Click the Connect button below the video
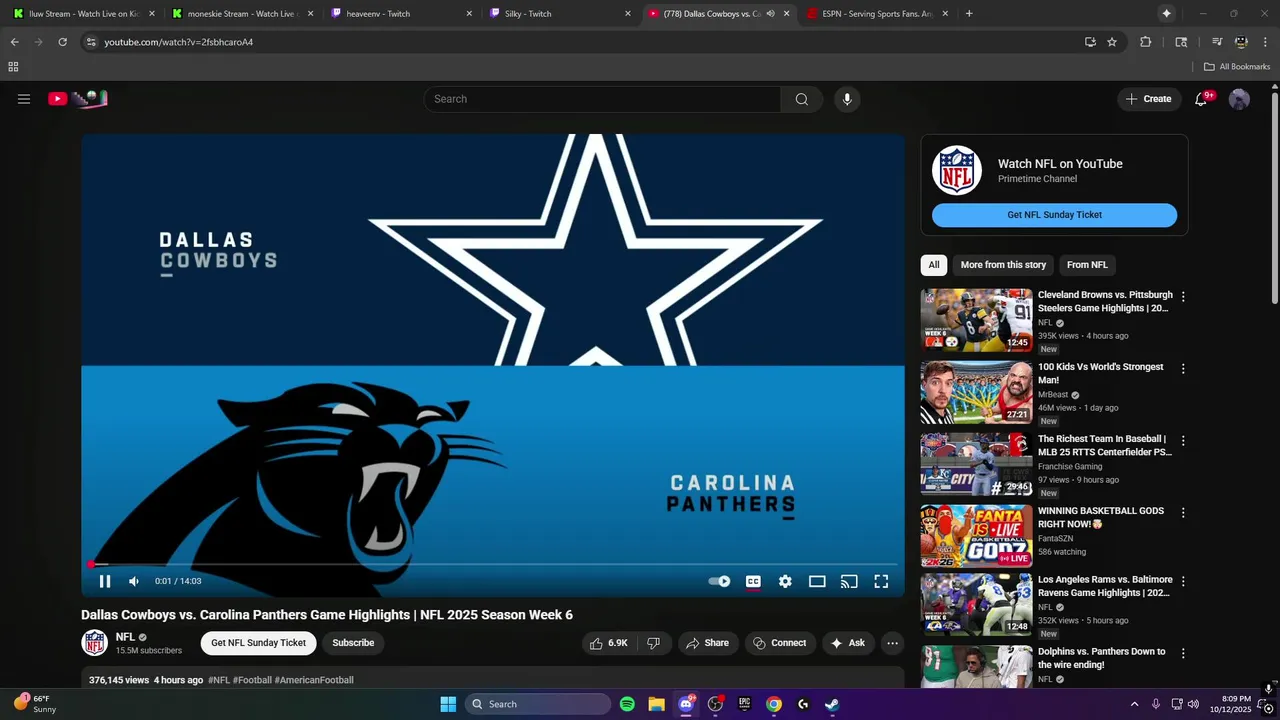 pyautogui.click(x=779, y=643)
